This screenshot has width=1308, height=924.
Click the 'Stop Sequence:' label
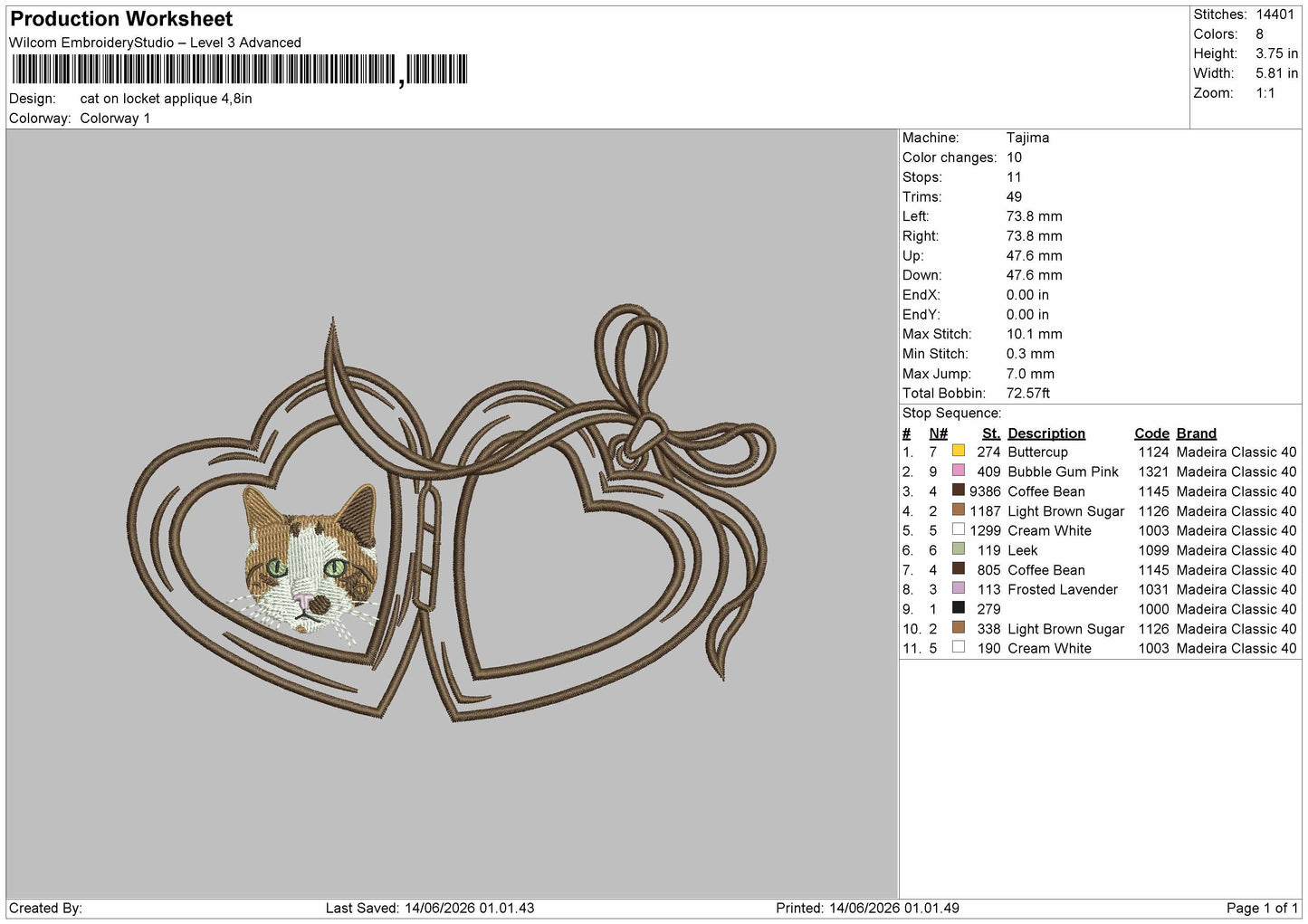951,413
